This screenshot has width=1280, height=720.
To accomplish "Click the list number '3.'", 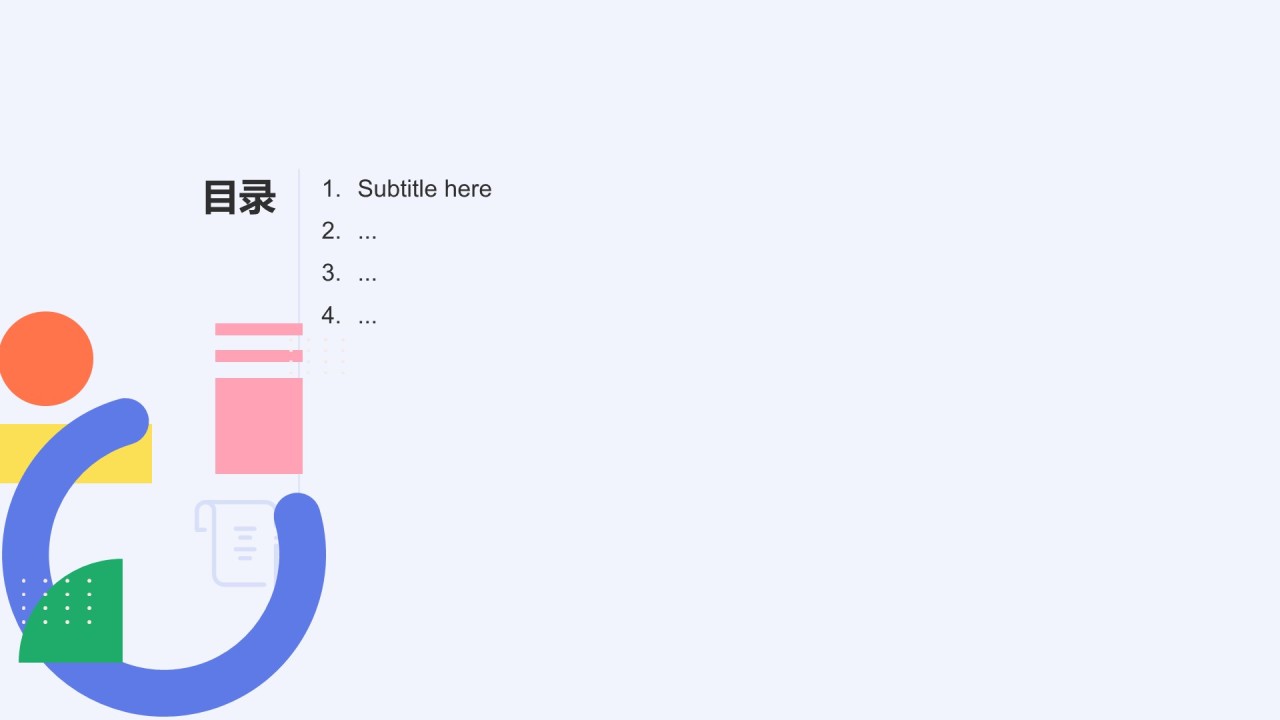I will pyautogui.click(x=331, y=273).
